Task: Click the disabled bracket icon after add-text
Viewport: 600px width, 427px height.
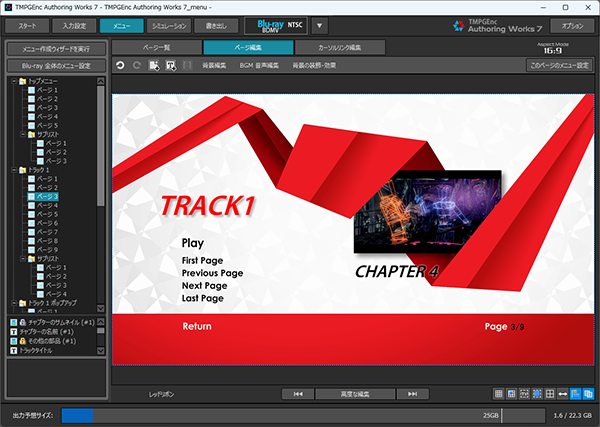Action: (x=187, y=65)
